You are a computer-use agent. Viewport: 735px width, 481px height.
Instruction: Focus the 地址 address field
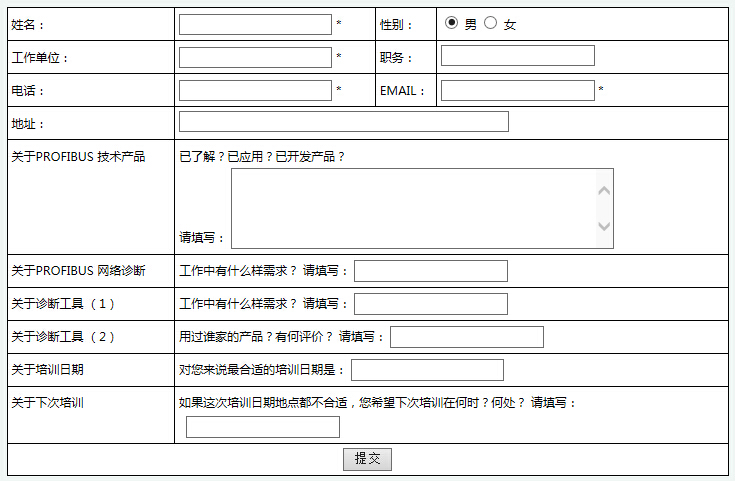pos(343,122)
